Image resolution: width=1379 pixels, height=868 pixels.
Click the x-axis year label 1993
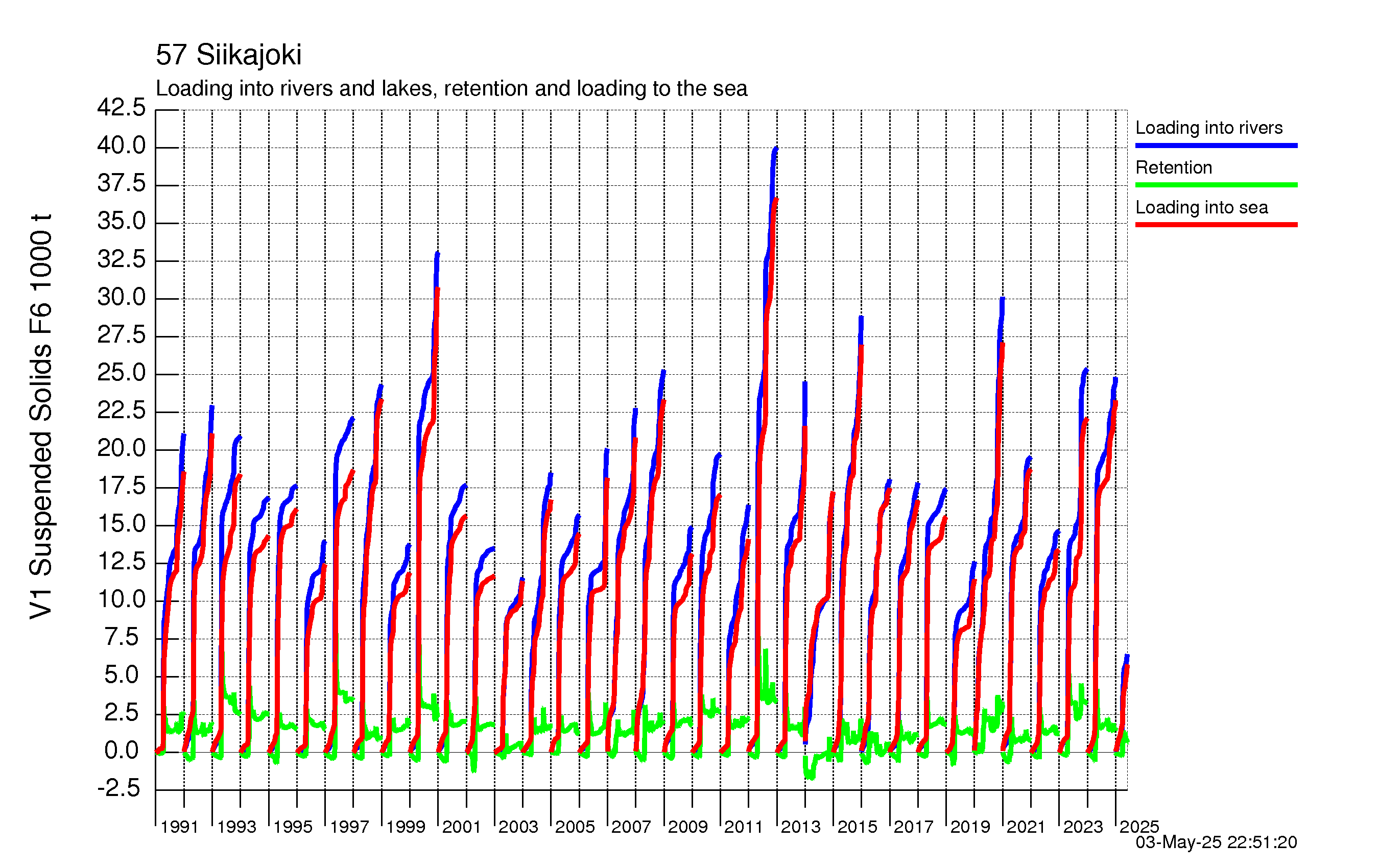[236, 827]
